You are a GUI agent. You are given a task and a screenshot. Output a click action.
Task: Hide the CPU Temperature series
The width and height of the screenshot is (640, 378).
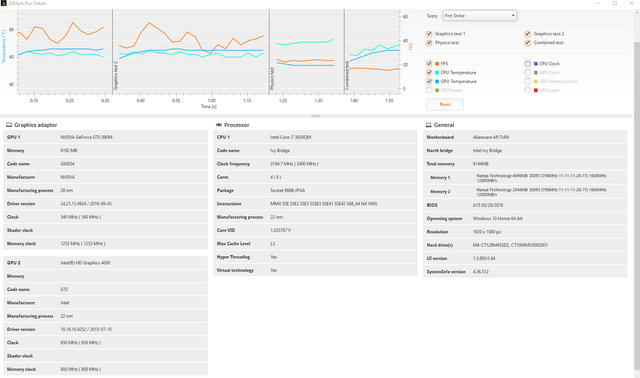coord(429,73)
